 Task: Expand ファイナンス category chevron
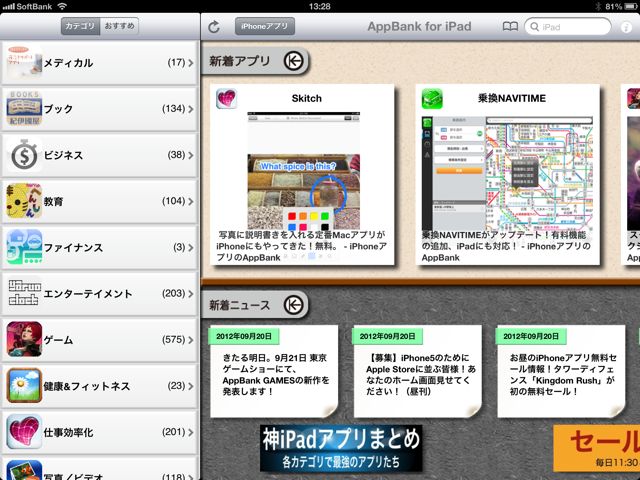[191, 247]
